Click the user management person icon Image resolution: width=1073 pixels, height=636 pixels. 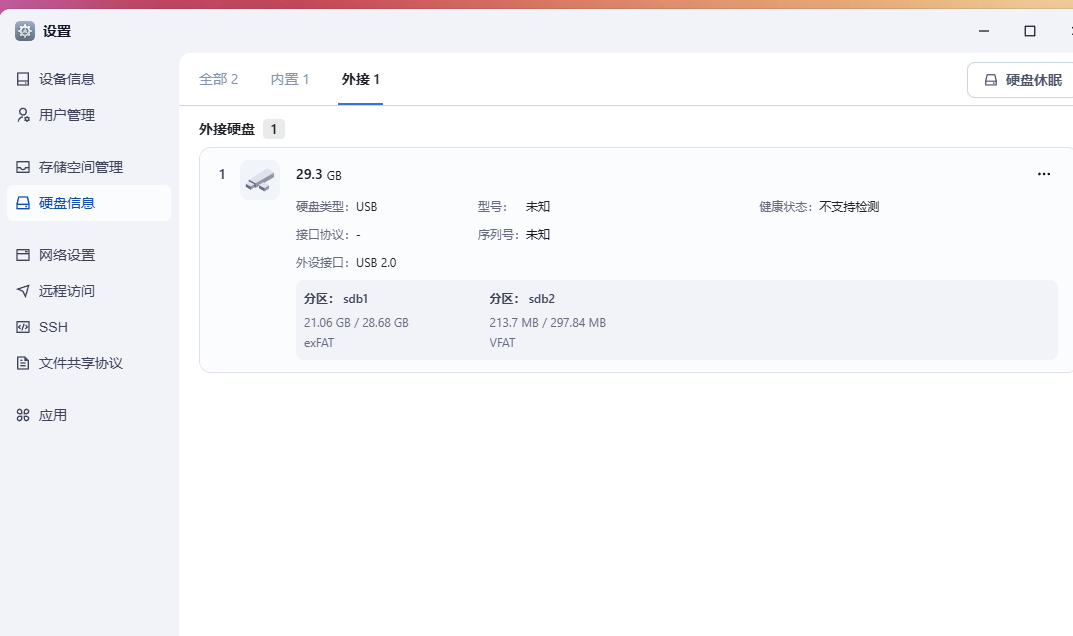click(23, 115)
